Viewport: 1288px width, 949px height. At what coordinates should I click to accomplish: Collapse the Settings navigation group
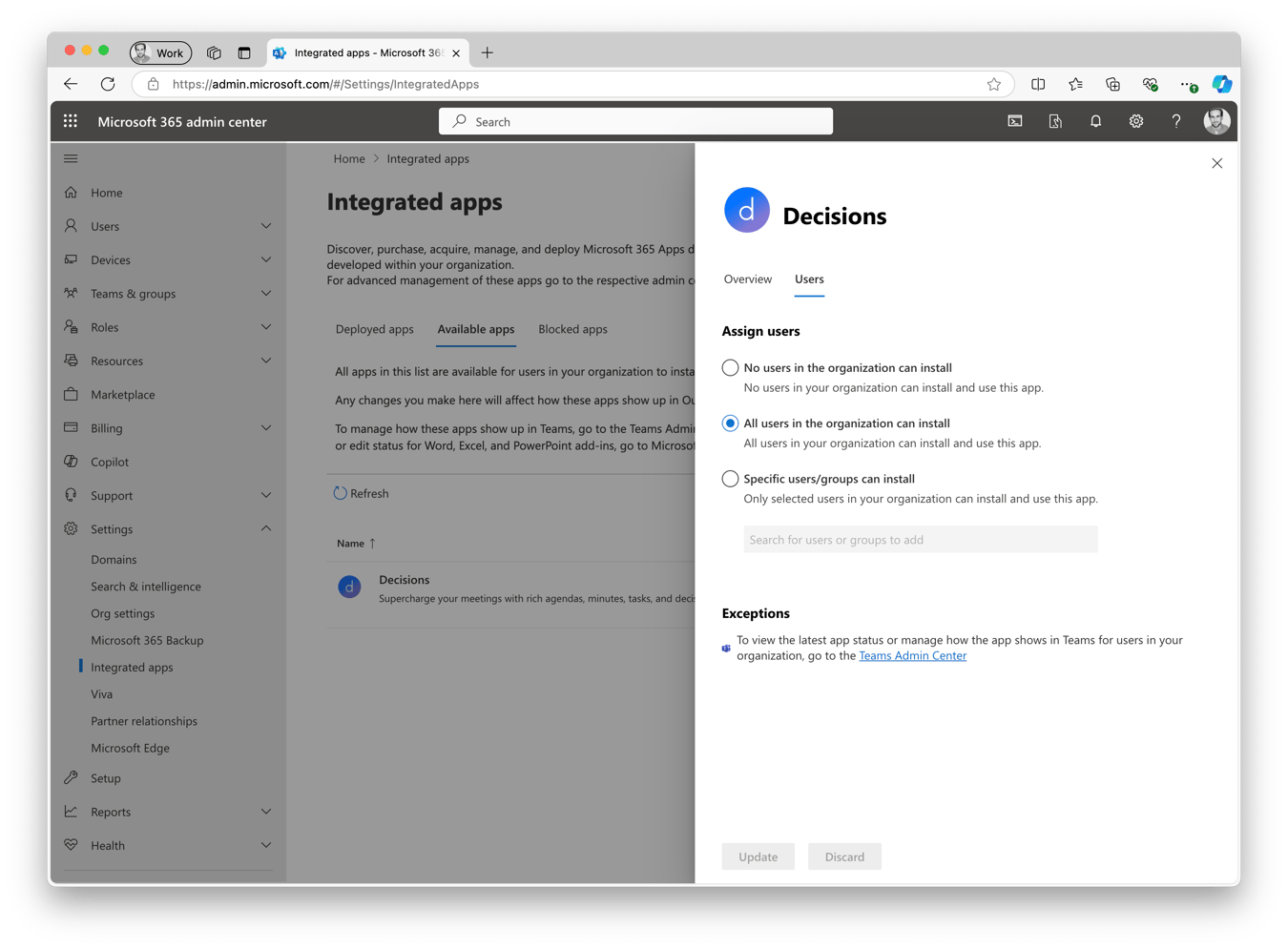266,528
